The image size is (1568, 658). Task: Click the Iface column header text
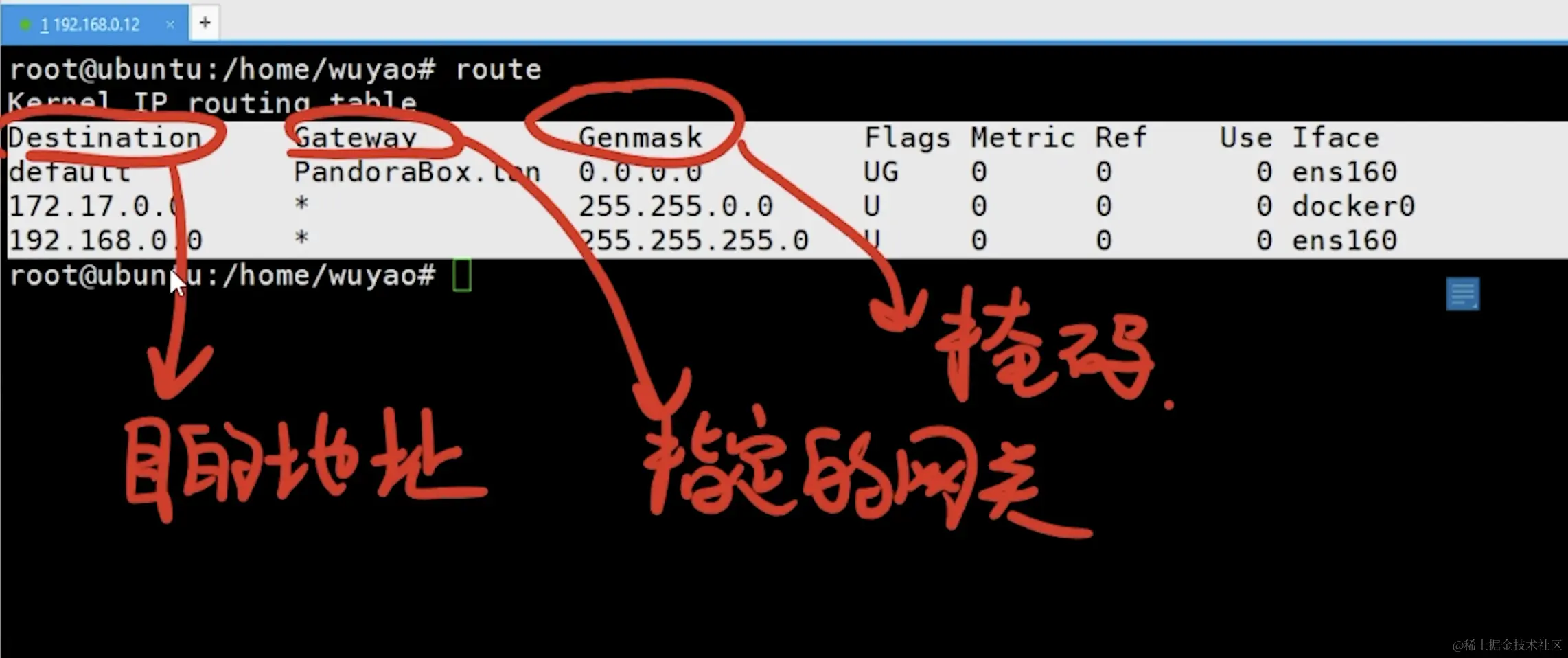(x=1335, y=137)
